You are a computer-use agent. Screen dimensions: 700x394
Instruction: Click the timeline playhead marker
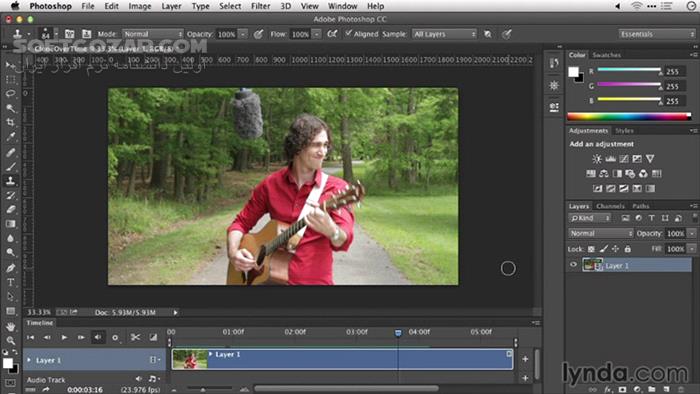click(398, 332)
